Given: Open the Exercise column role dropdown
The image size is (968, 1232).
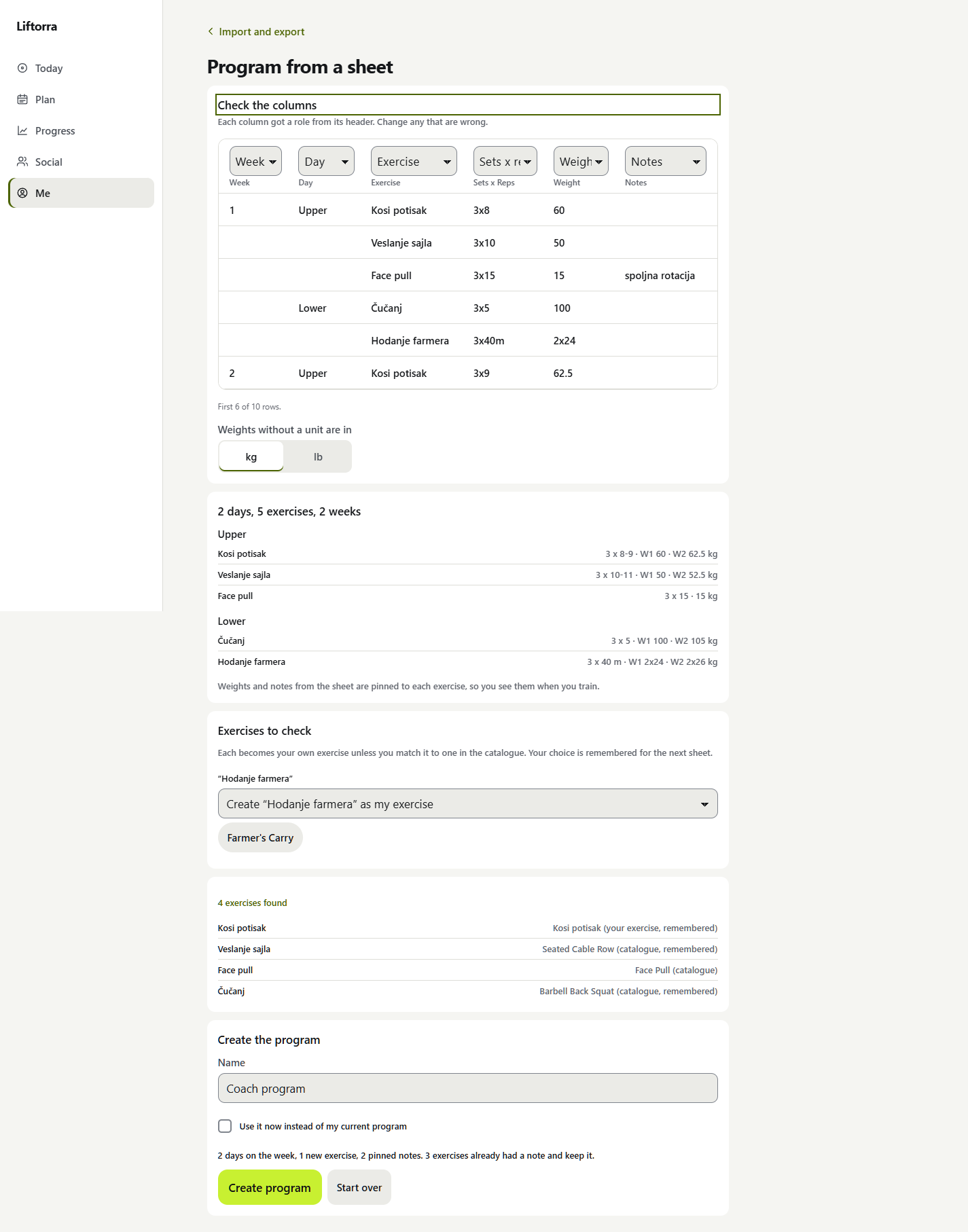Looking at the screenshot, I should [x=414, y=161].
